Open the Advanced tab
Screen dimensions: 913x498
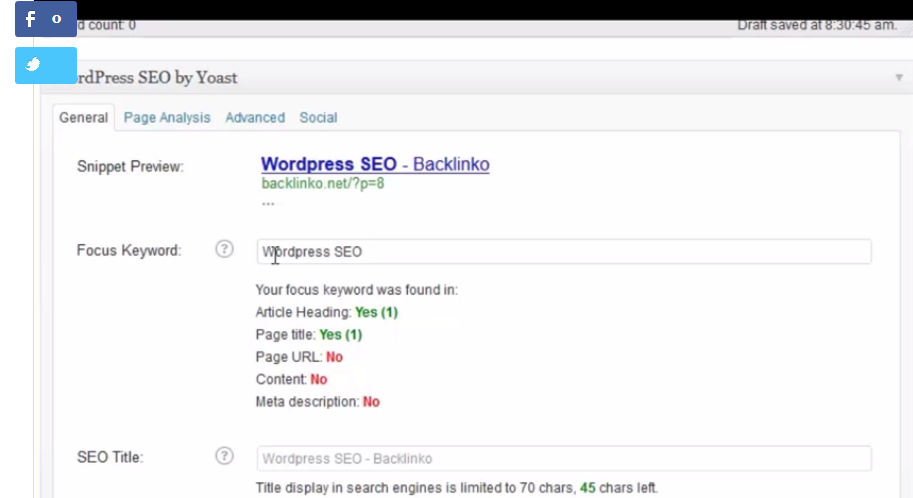[255, 118]
